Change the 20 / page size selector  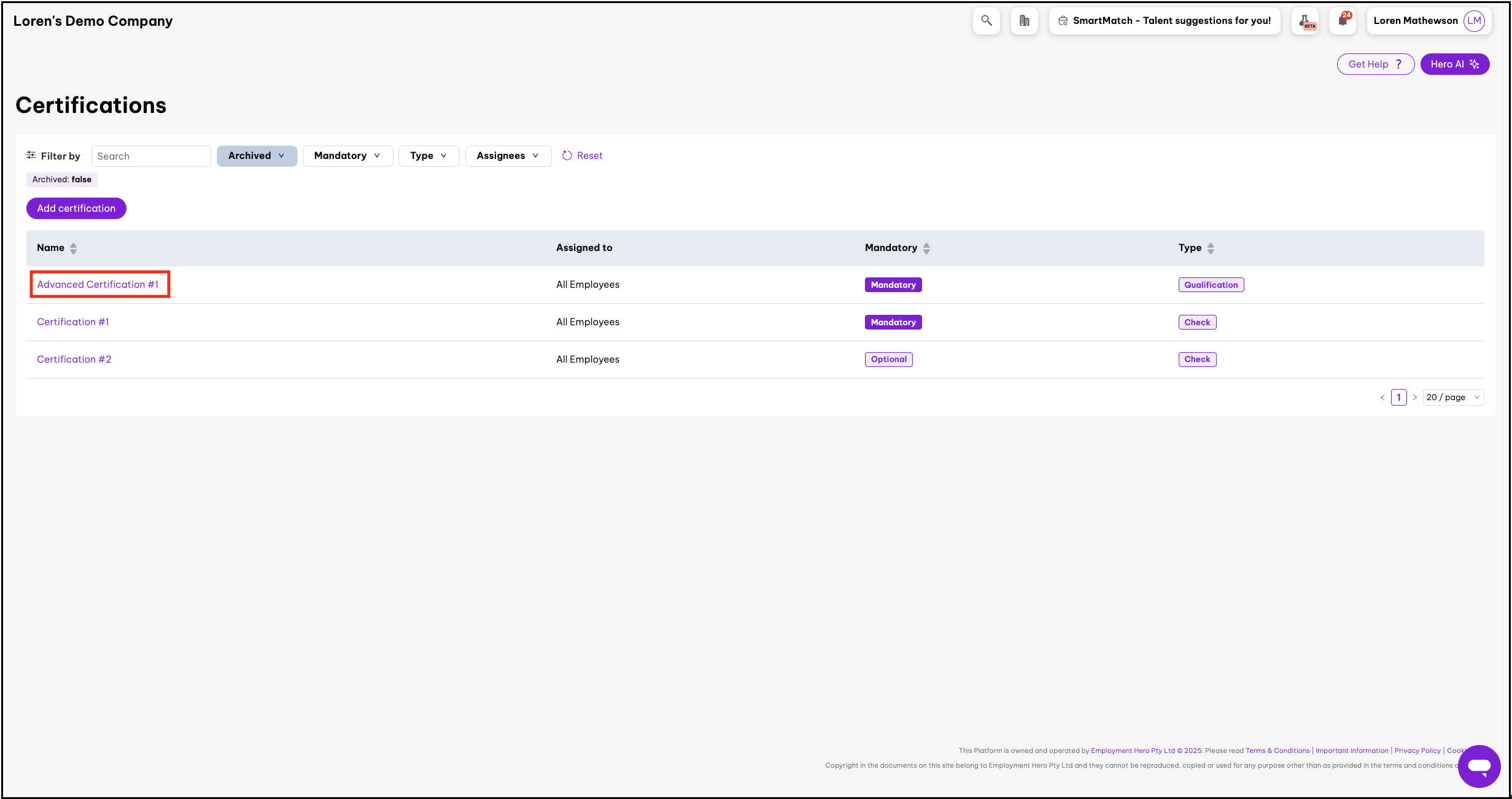pyautogui.click(x=1452, y=398)
